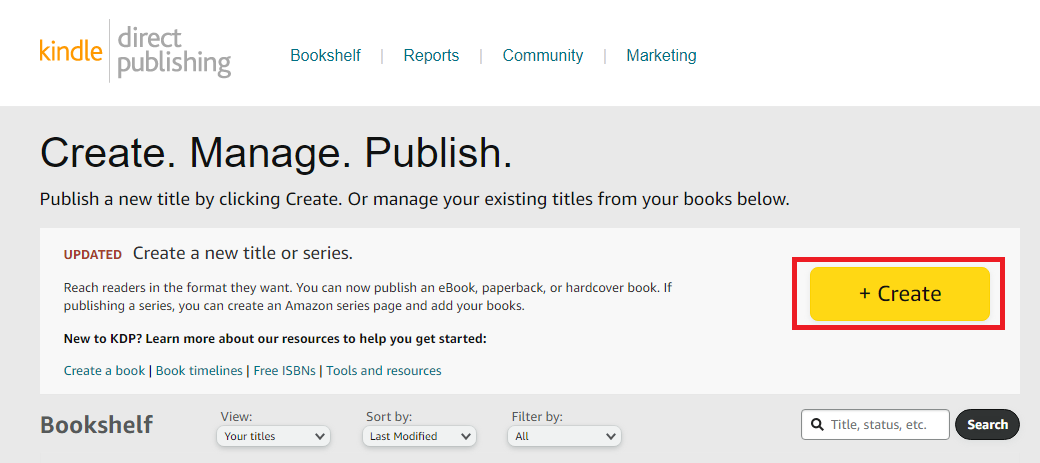Screen dimensions: 1040x463
Task: Click the Bookshelf section heading
Action: point(97,425)
